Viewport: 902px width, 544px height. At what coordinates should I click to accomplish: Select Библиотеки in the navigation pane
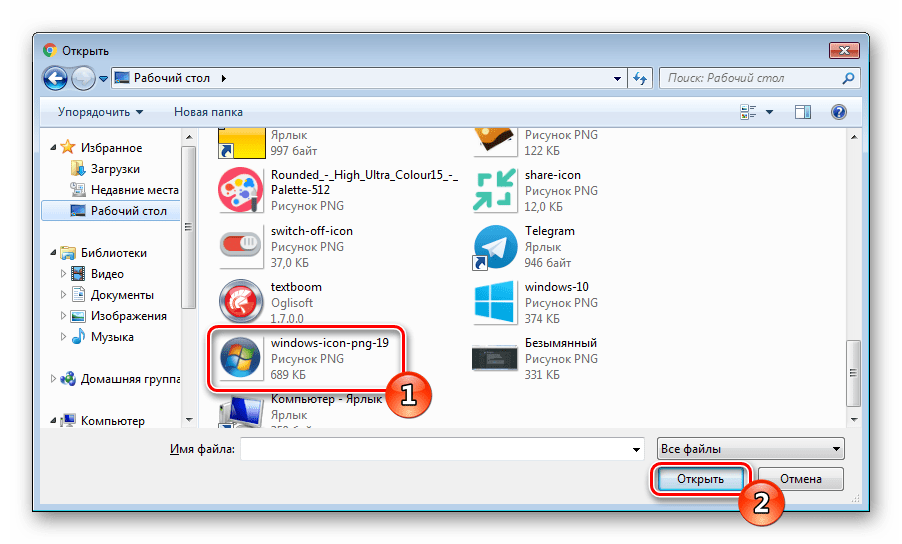(x=113, y=253)
